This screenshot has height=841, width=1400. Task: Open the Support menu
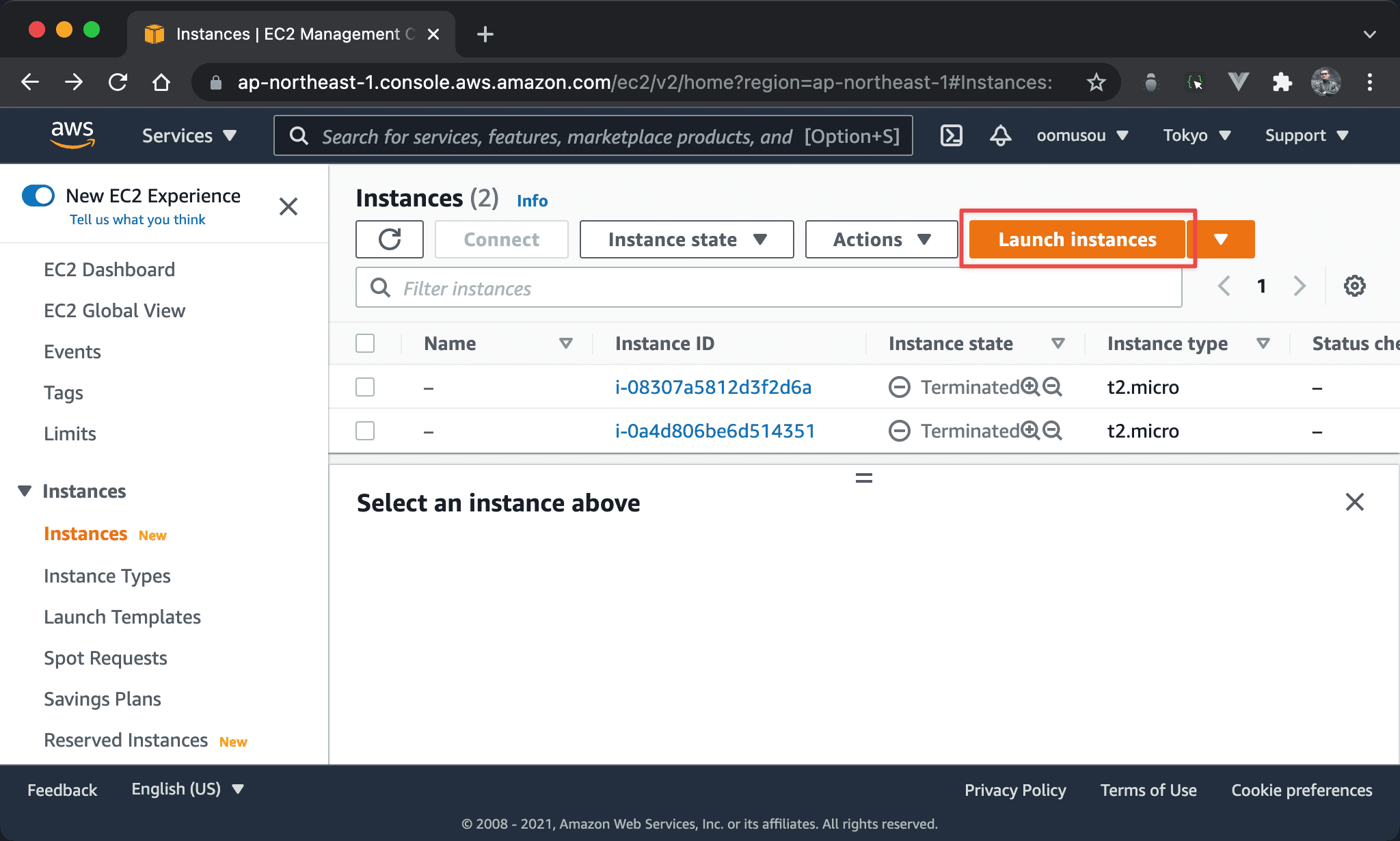click(x=1307, y=135)
